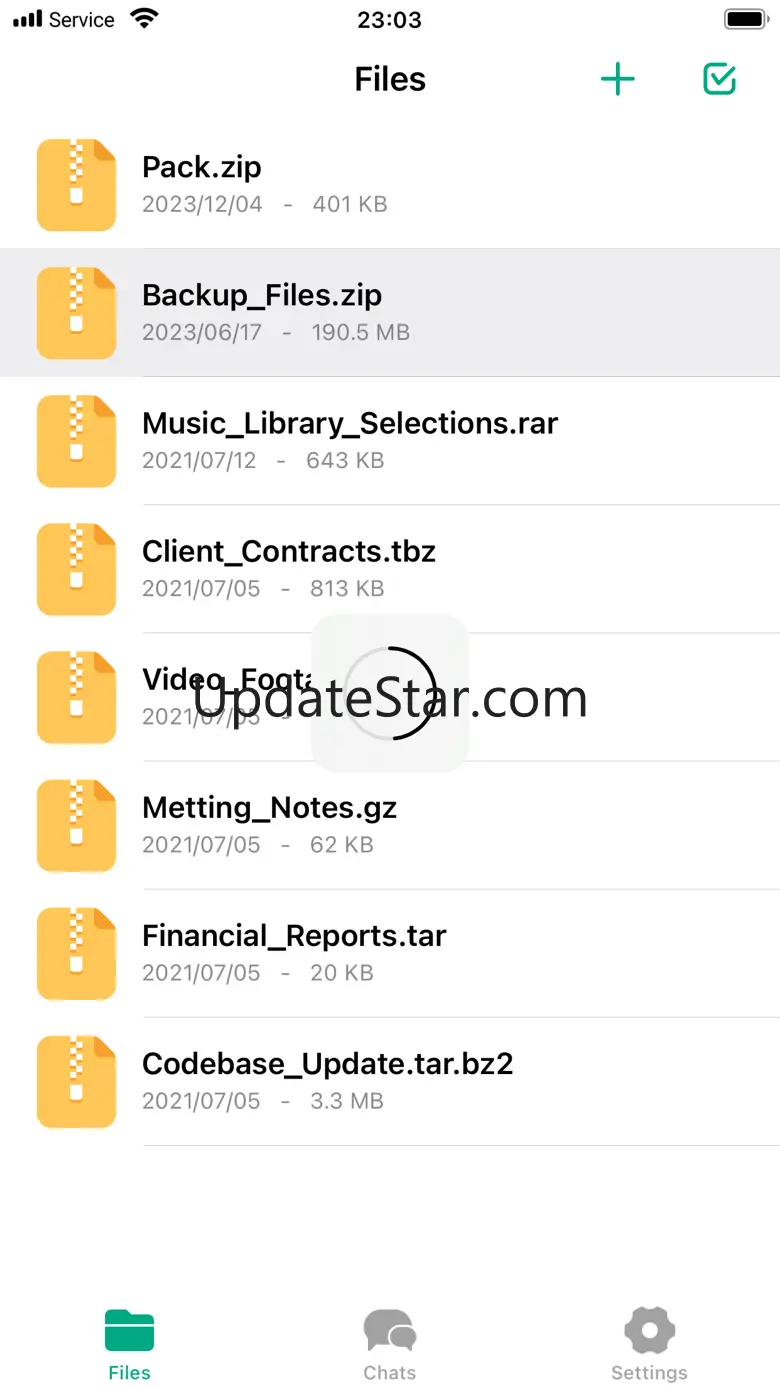780x1387 pixels.
Task: Open the Pack.zip file name
Action: 202,167
